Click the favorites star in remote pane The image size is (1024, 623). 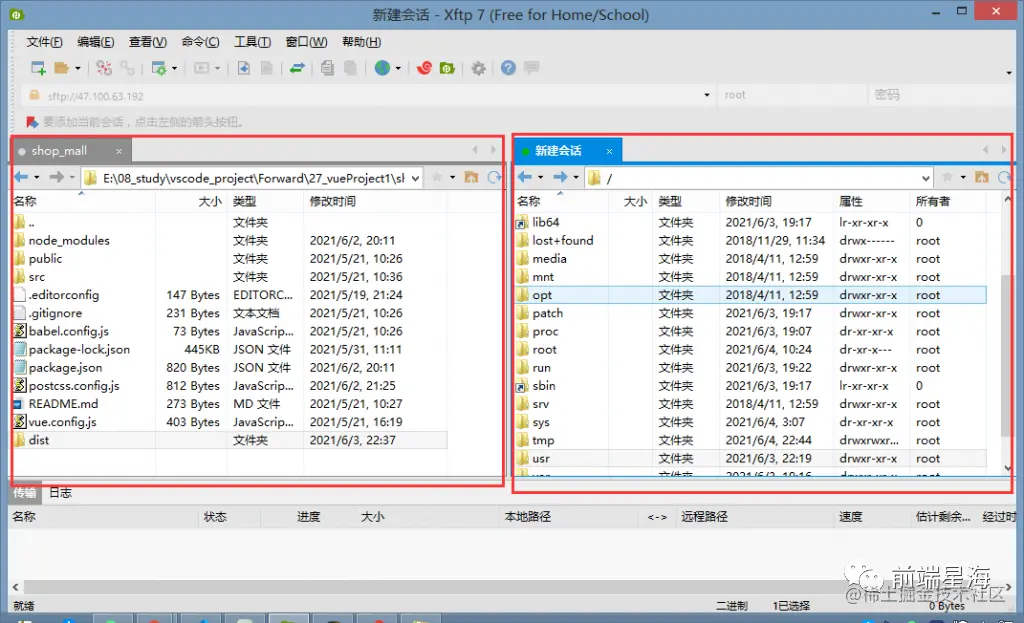[948, 177]
